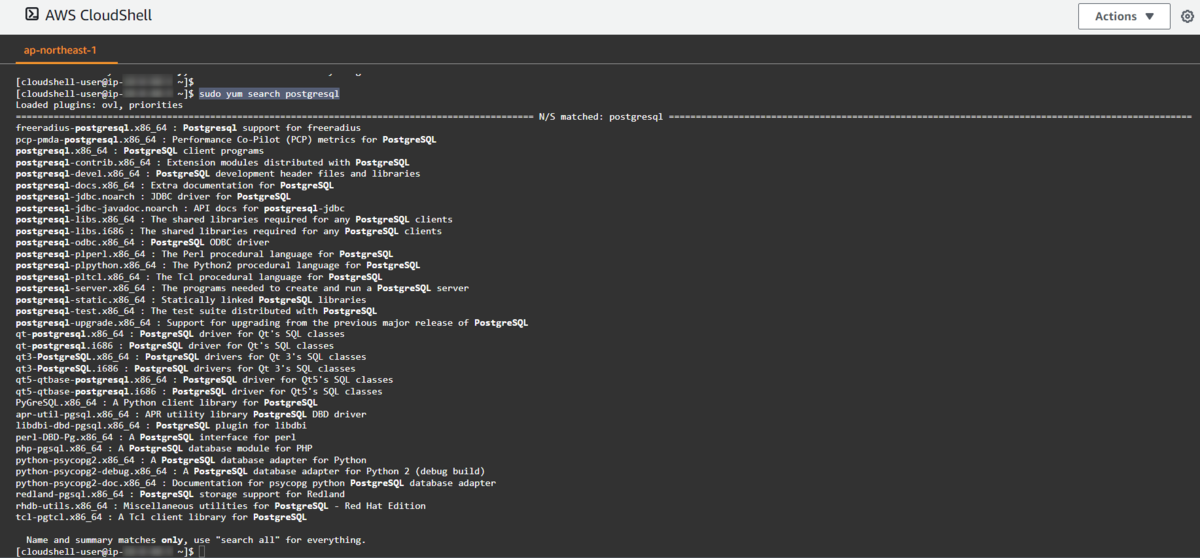The width and height of the screenshot is (1200, 558).
Task: Click 'postgresql-plpython.x86_64' package line
Action: tap(218, 265)
